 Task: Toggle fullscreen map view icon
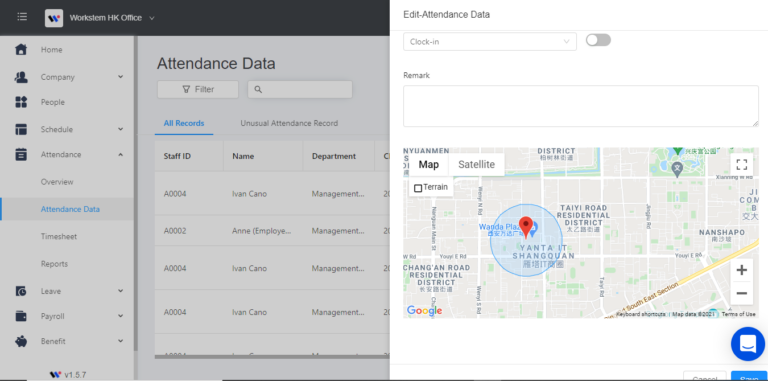tap(742, 165)
